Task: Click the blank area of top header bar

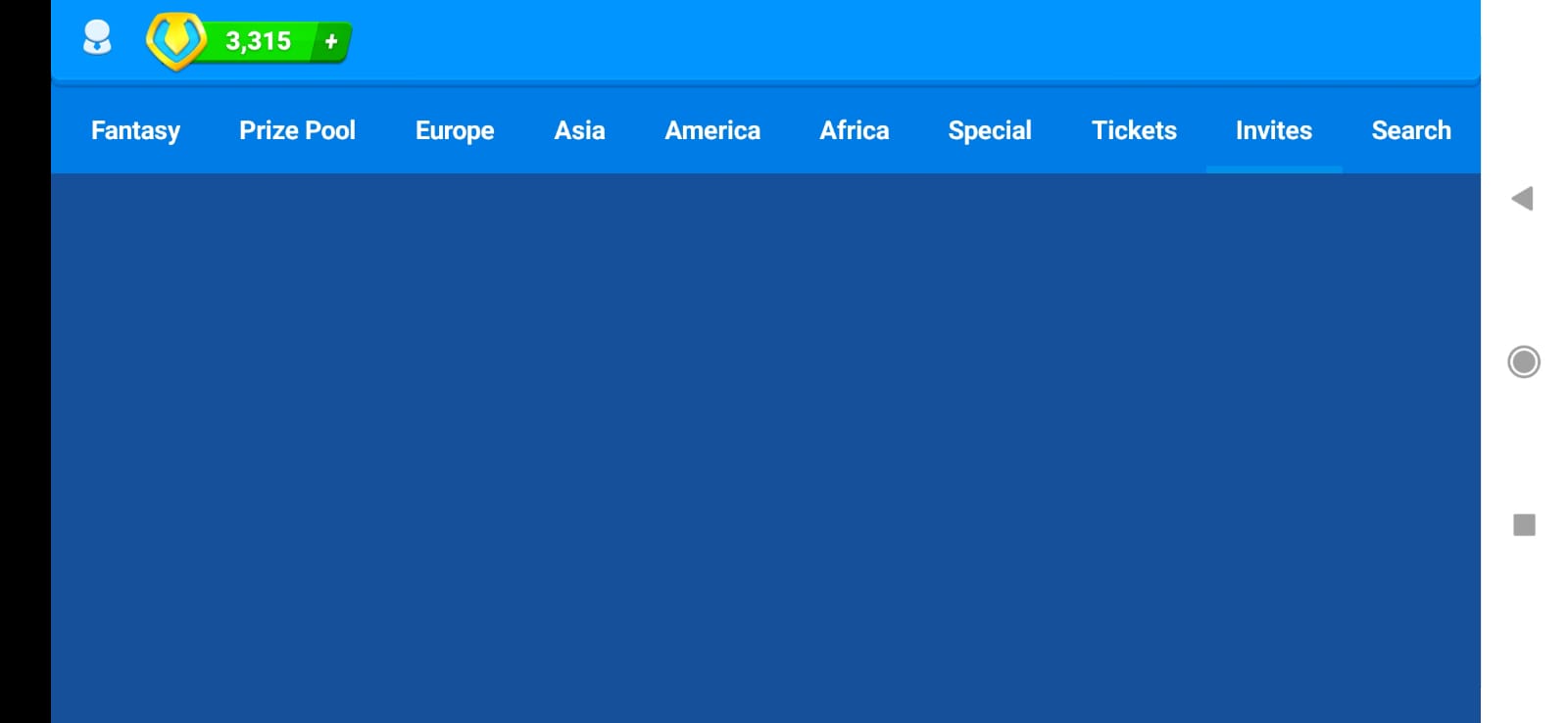Action: tap(882, 39)
